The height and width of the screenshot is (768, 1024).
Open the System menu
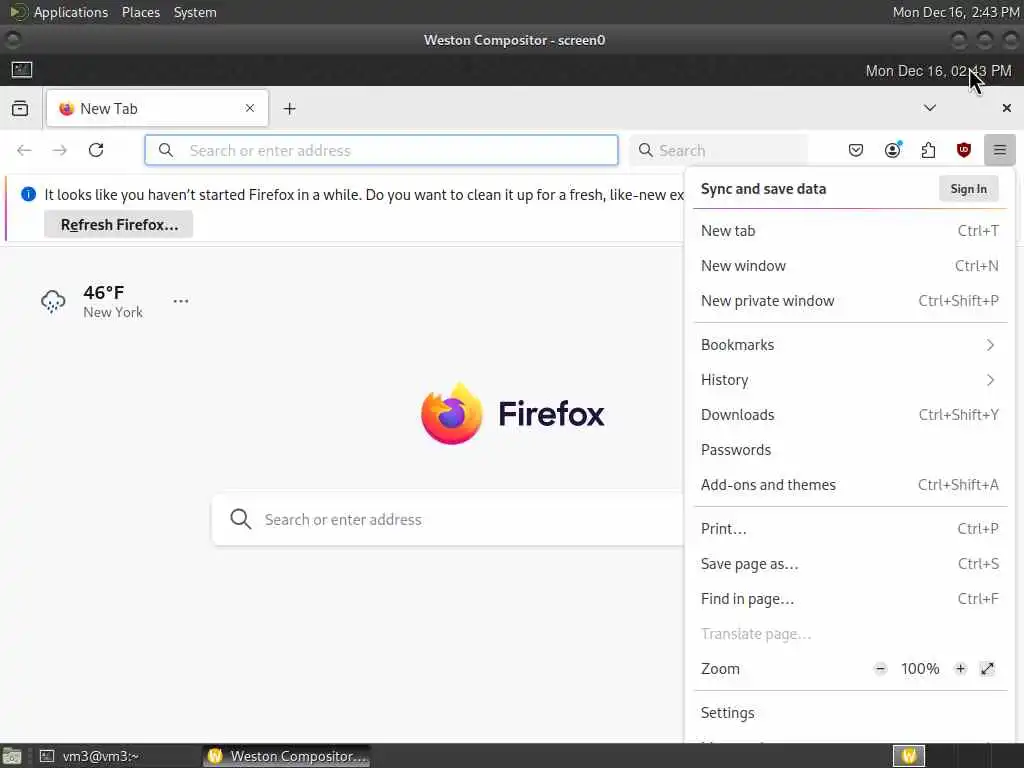pos(195,12)
